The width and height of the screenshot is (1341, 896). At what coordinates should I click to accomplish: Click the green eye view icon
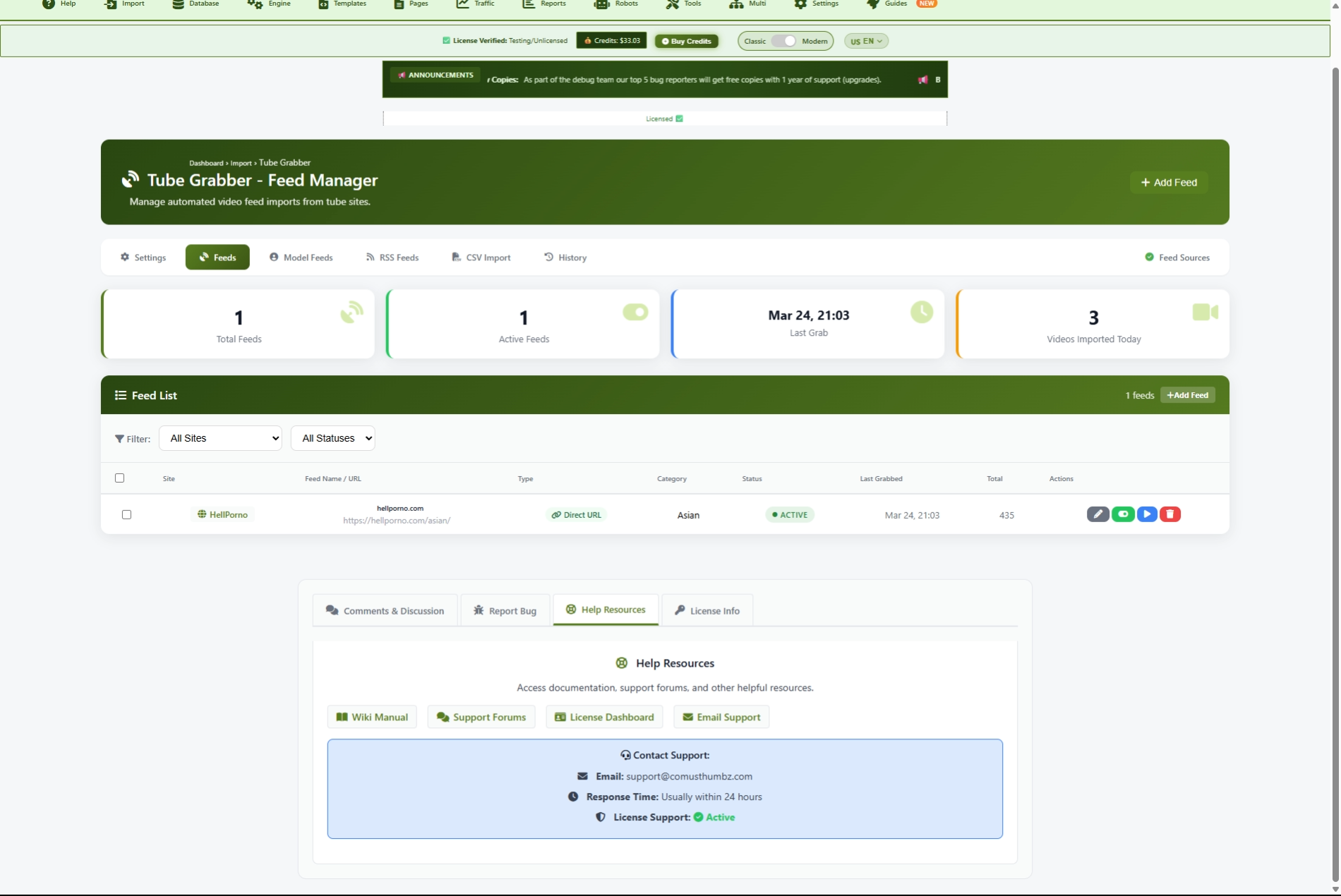click(1122, 514)
